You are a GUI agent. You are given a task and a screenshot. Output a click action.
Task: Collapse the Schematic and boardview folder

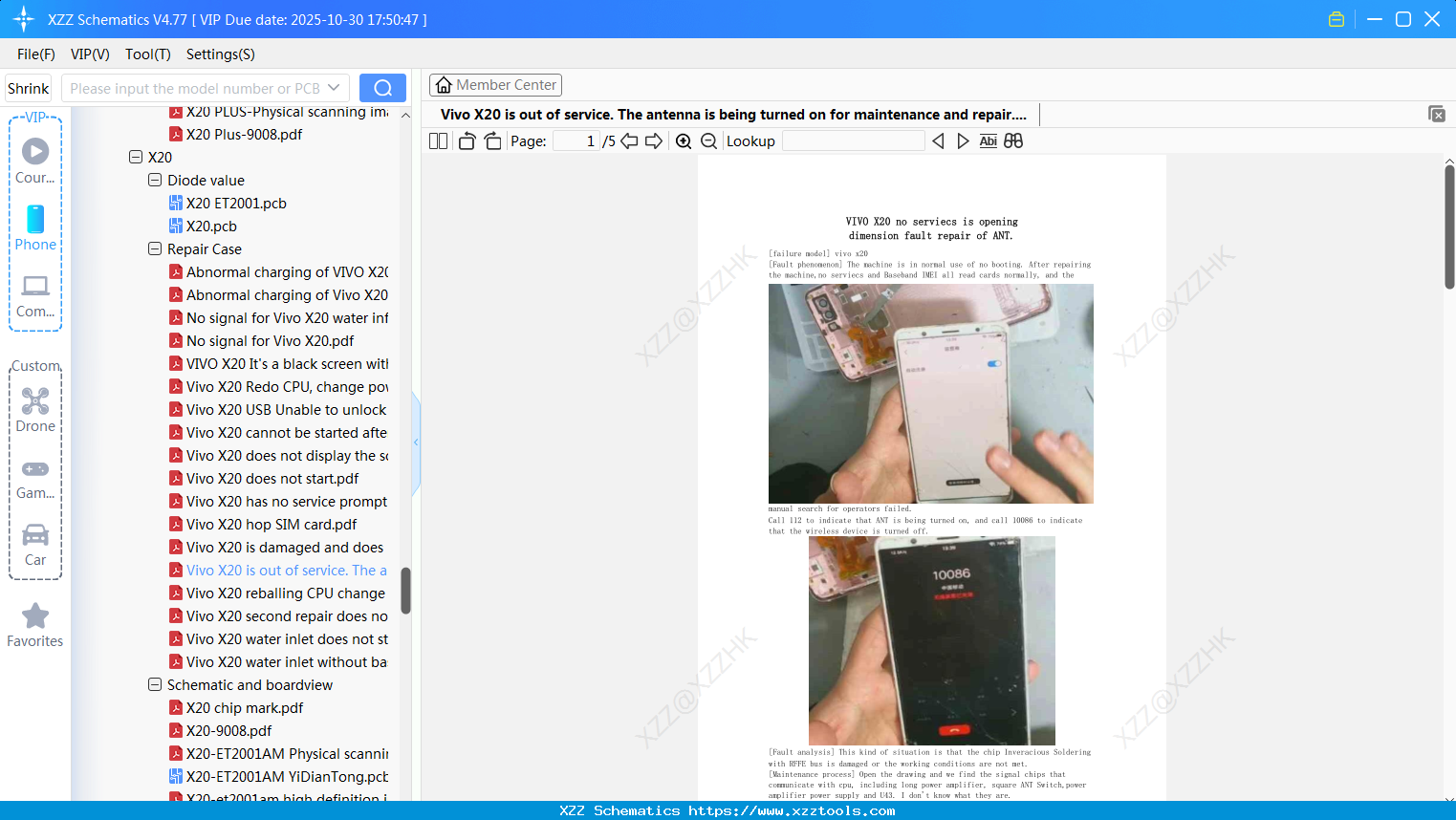[x=155, y=684]
